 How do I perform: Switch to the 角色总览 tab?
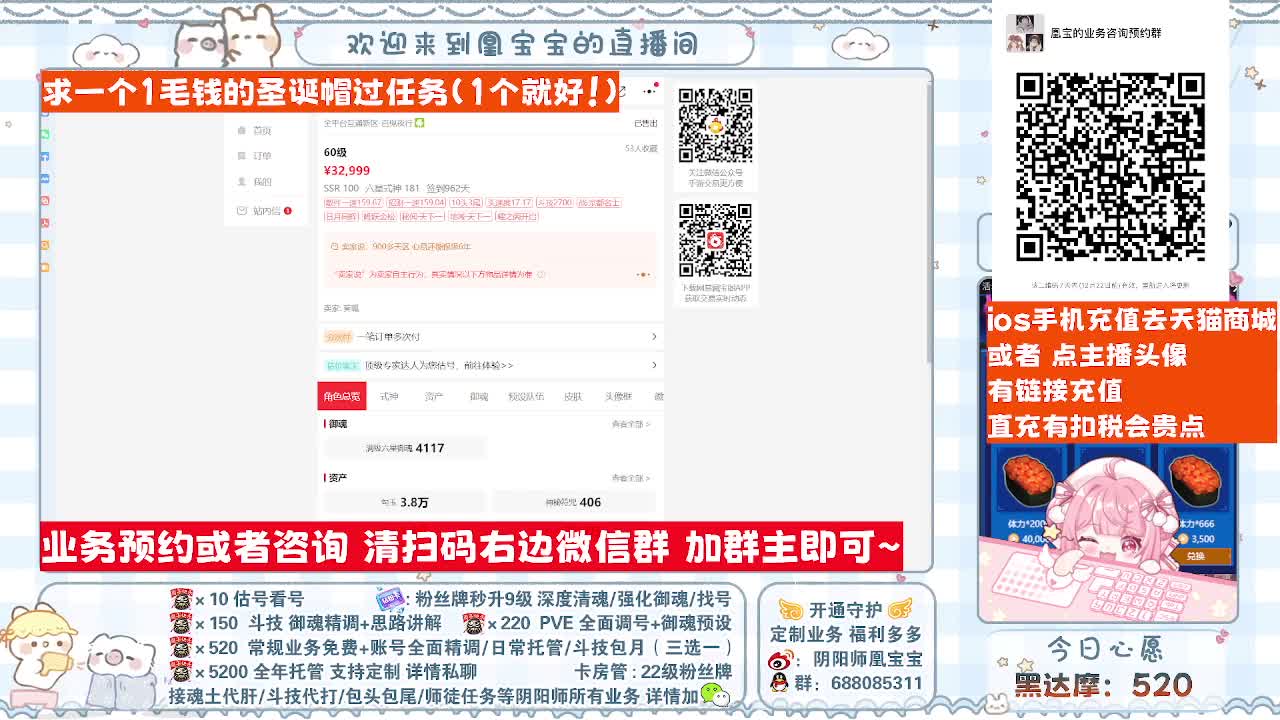342,396
